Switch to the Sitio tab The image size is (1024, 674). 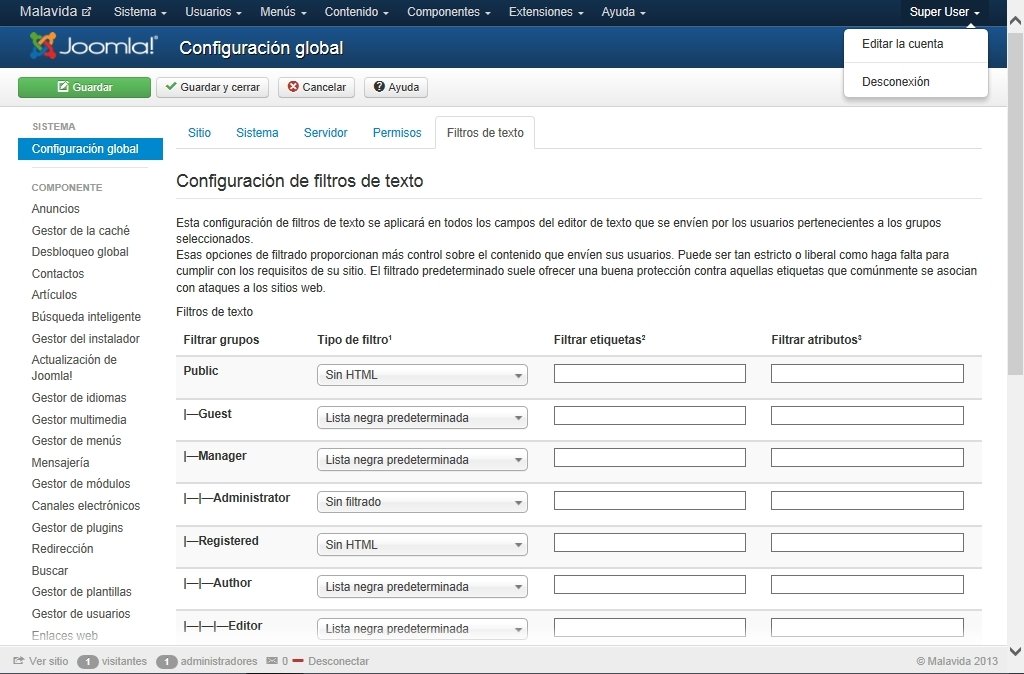click(x=199, y=133)
